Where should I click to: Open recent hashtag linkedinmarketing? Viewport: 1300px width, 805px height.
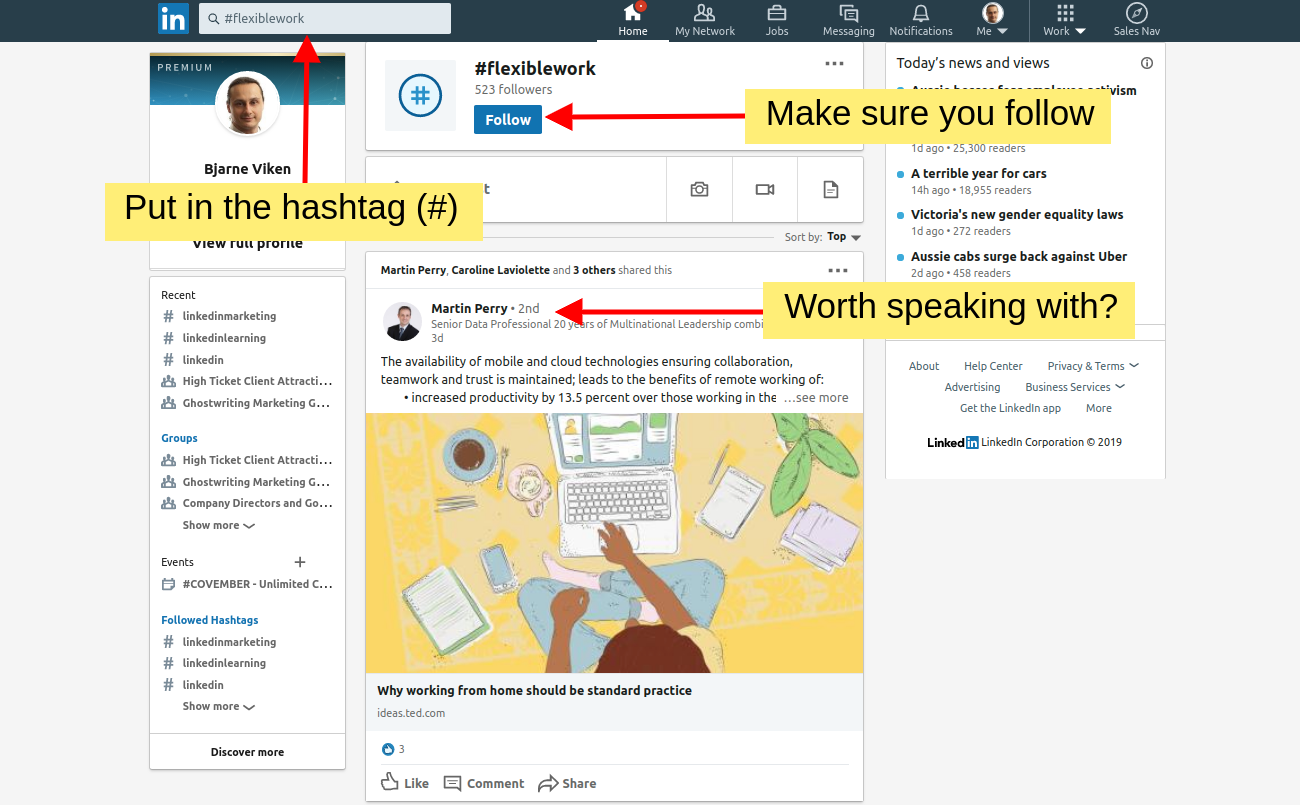tap(229, 316)
